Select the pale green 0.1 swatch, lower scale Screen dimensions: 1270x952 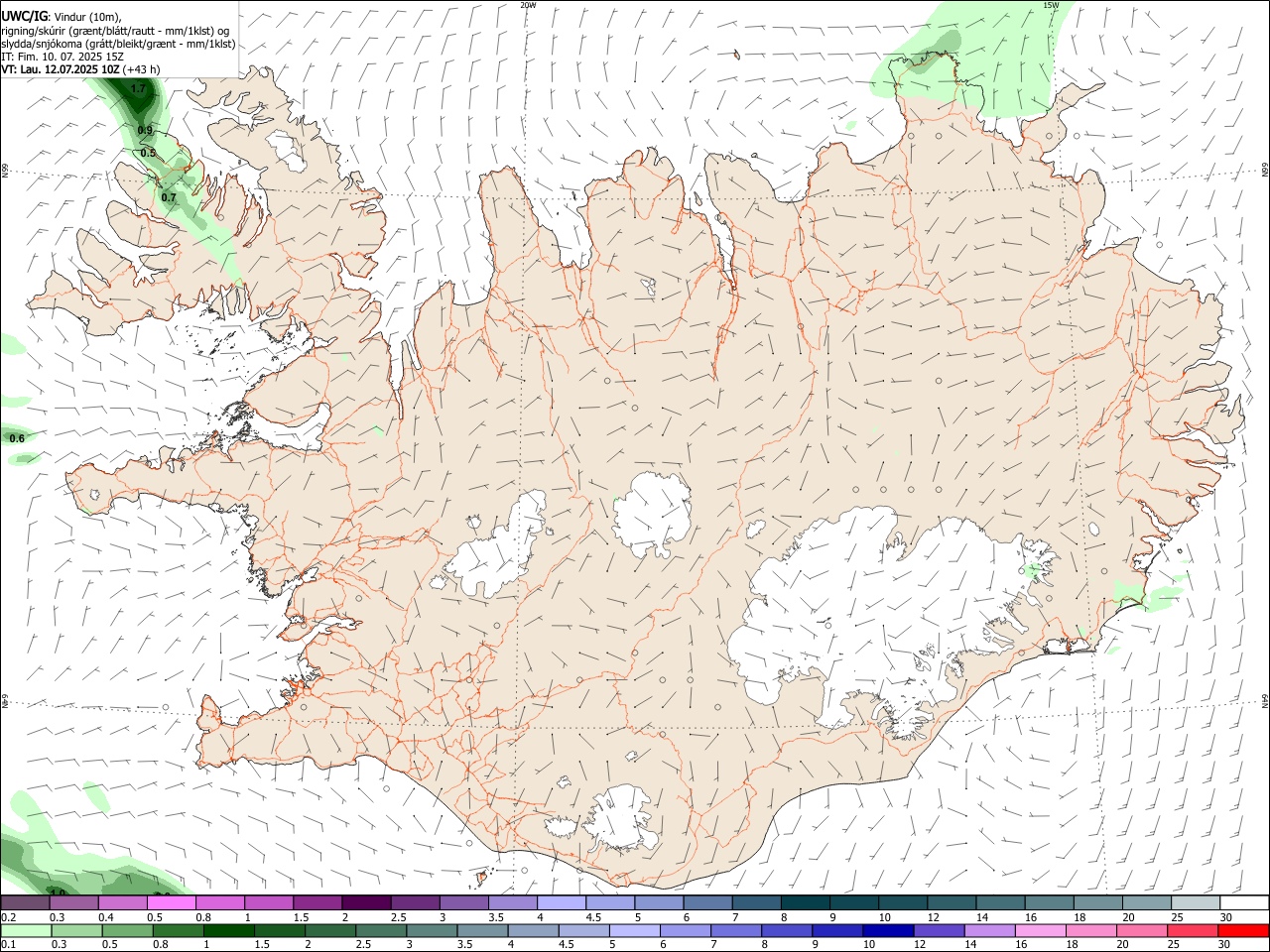pos(26,931)
